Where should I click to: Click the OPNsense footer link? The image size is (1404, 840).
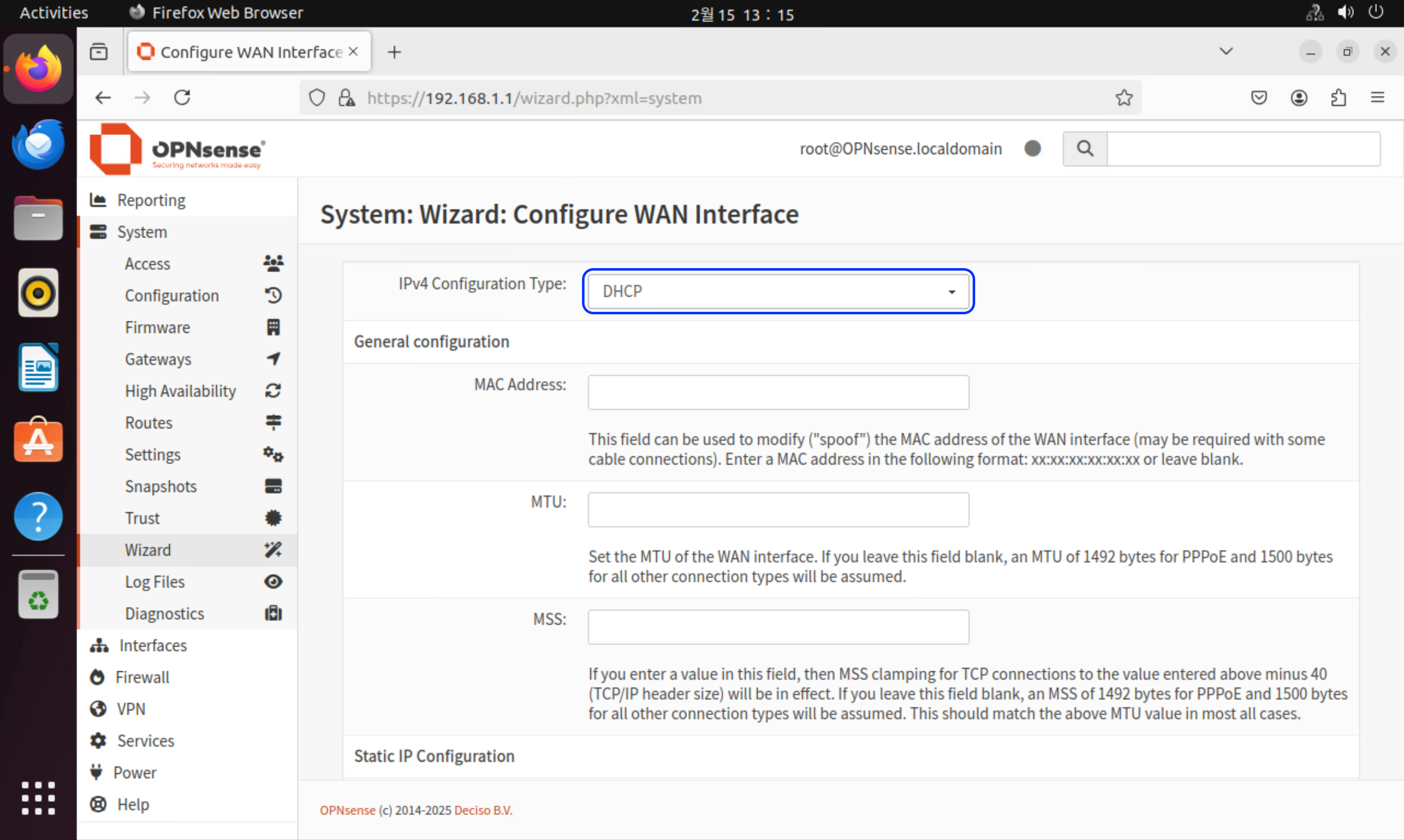(347, 810)
